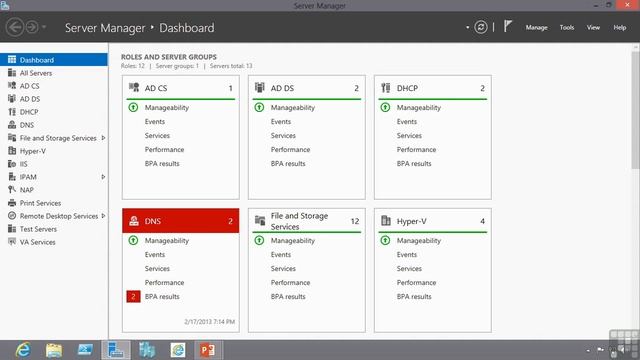Click the Print Services sidebar icon
The image size is (640, 360).
click(12, 203)
